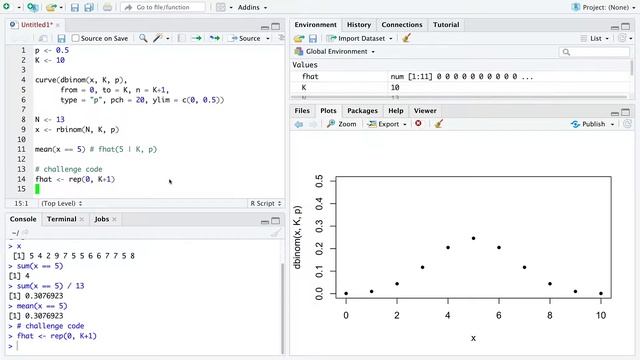Open Find/Replace magnifier in editor
The height and width of the screenshot is (360, 640).
[143, 38]
